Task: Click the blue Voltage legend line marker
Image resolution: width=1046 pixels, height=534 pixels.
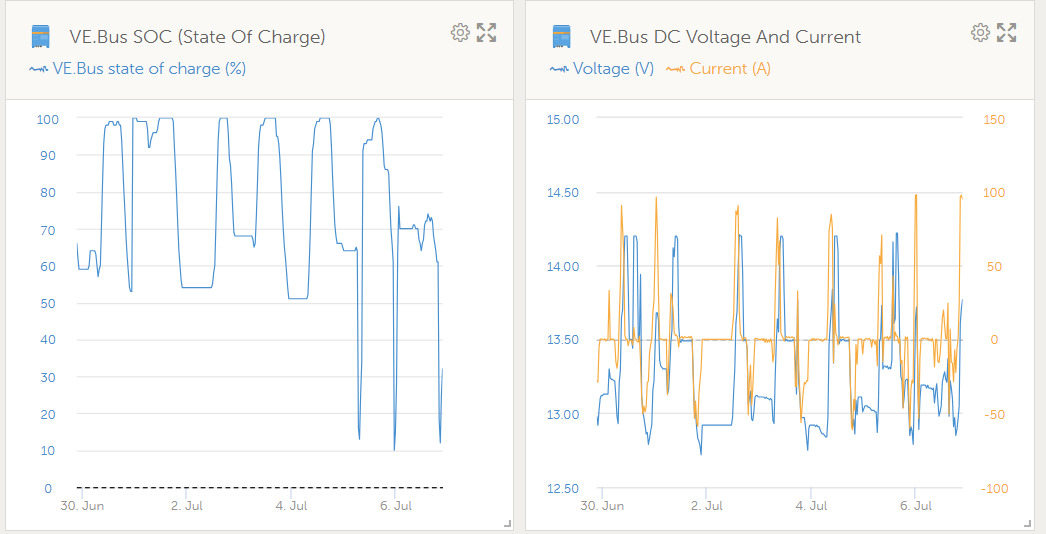Action: [559, 69]
